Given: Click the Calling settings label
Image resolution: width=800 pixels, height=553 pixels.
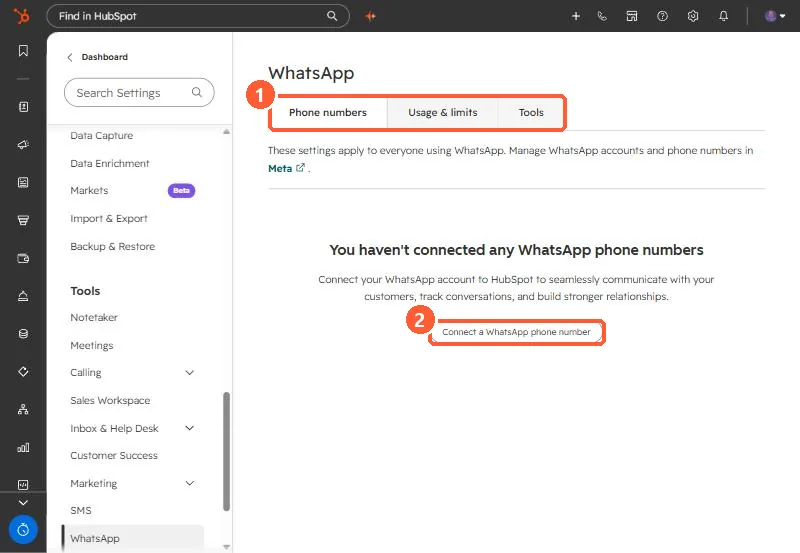Looking at the screenshot, I should 86,373.
